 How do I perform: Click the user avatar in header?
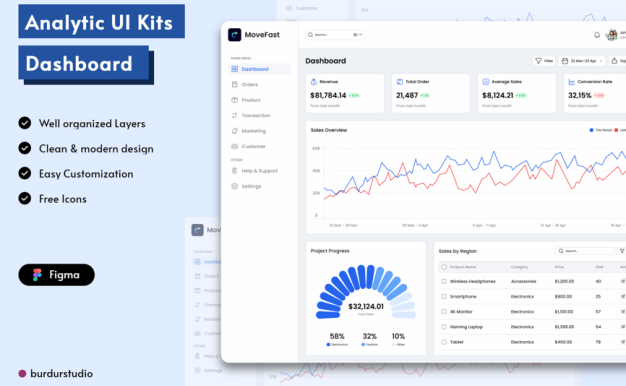pyautogui.click(x=612, y=35)
